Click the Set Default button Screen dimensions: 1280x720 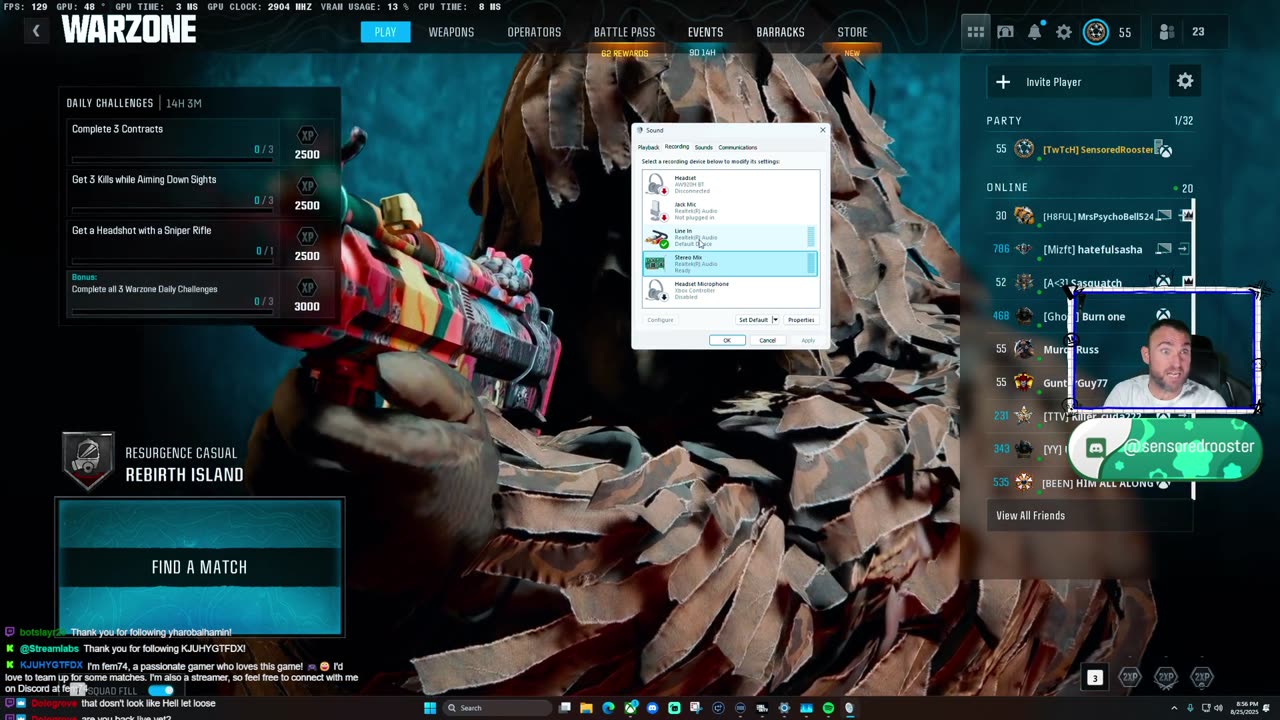tap(753, 320)
